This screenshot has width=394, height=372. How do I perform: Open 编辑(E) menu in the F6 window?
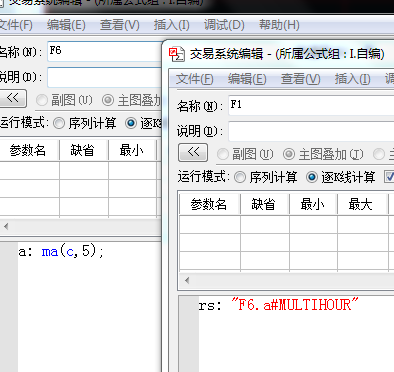point(66,25)
